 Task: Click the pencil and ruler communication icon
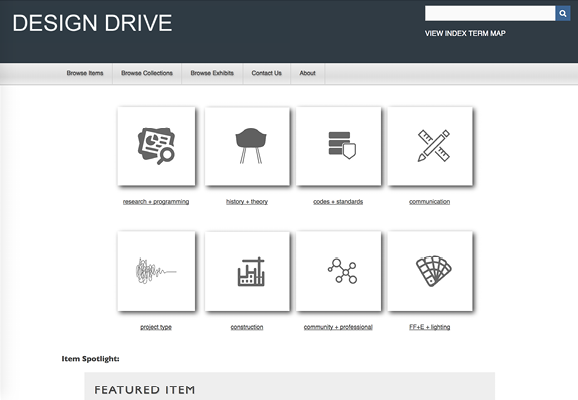tap(430, 146)
